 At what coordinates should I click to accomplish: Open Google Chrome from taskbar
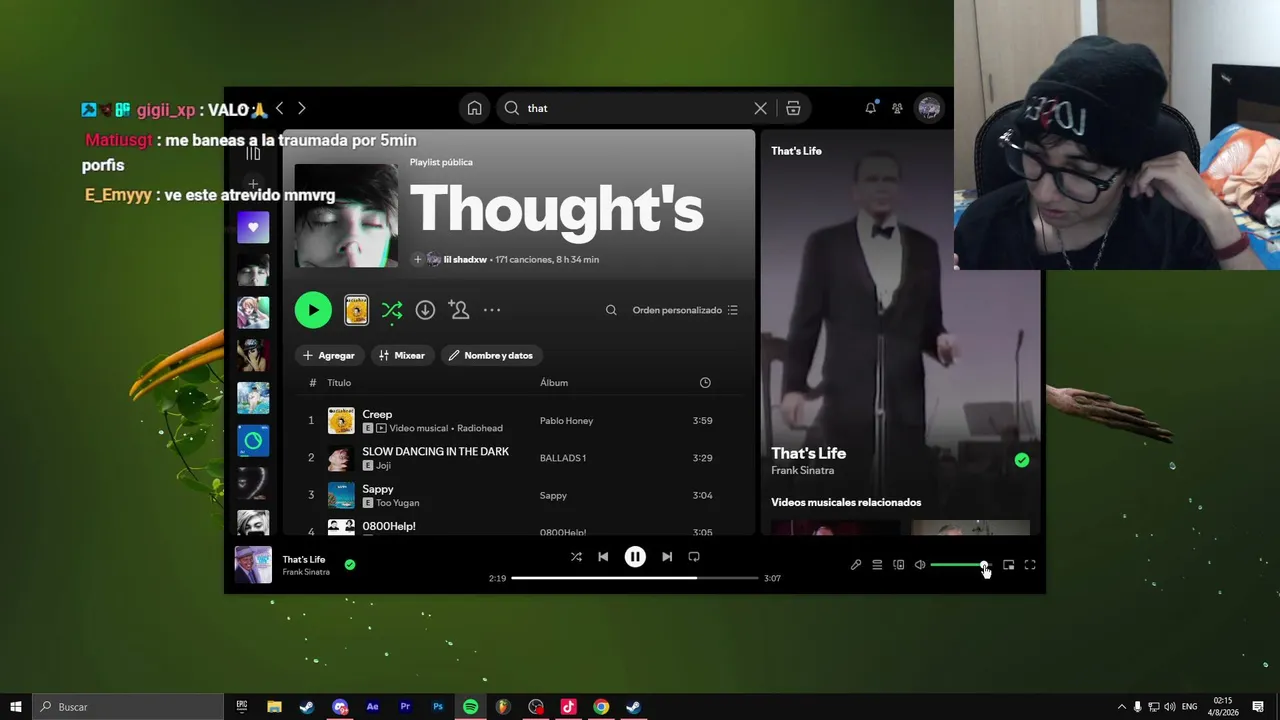pyautogui.click(x=601, y=707)
